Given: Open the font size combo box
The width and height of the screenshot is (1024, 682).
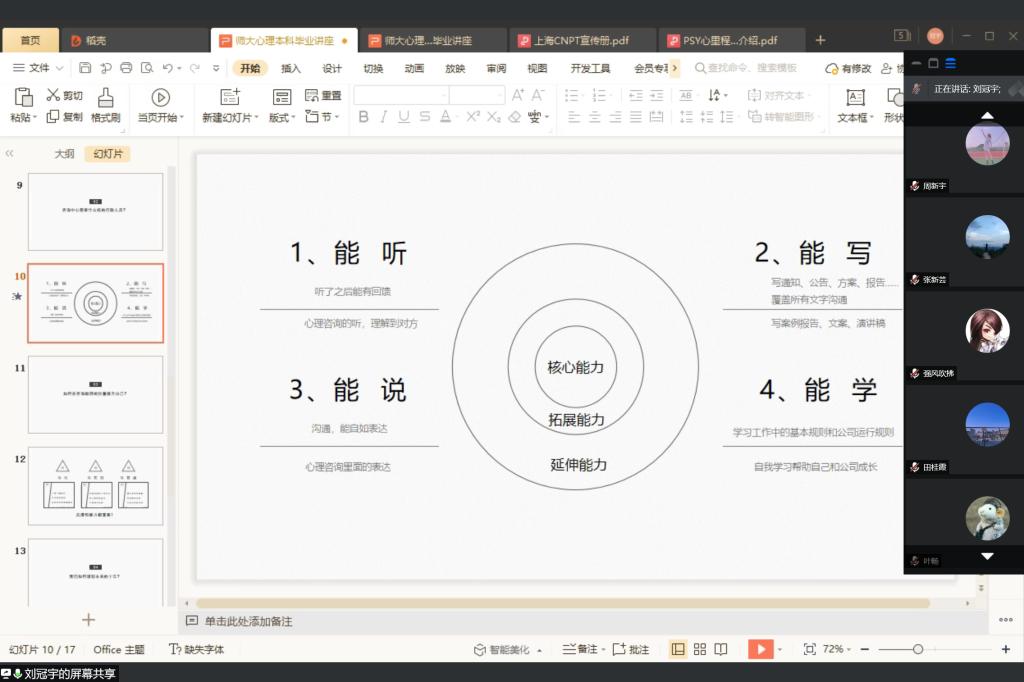Looking at the screenshot, I should (x=477, y=95).
